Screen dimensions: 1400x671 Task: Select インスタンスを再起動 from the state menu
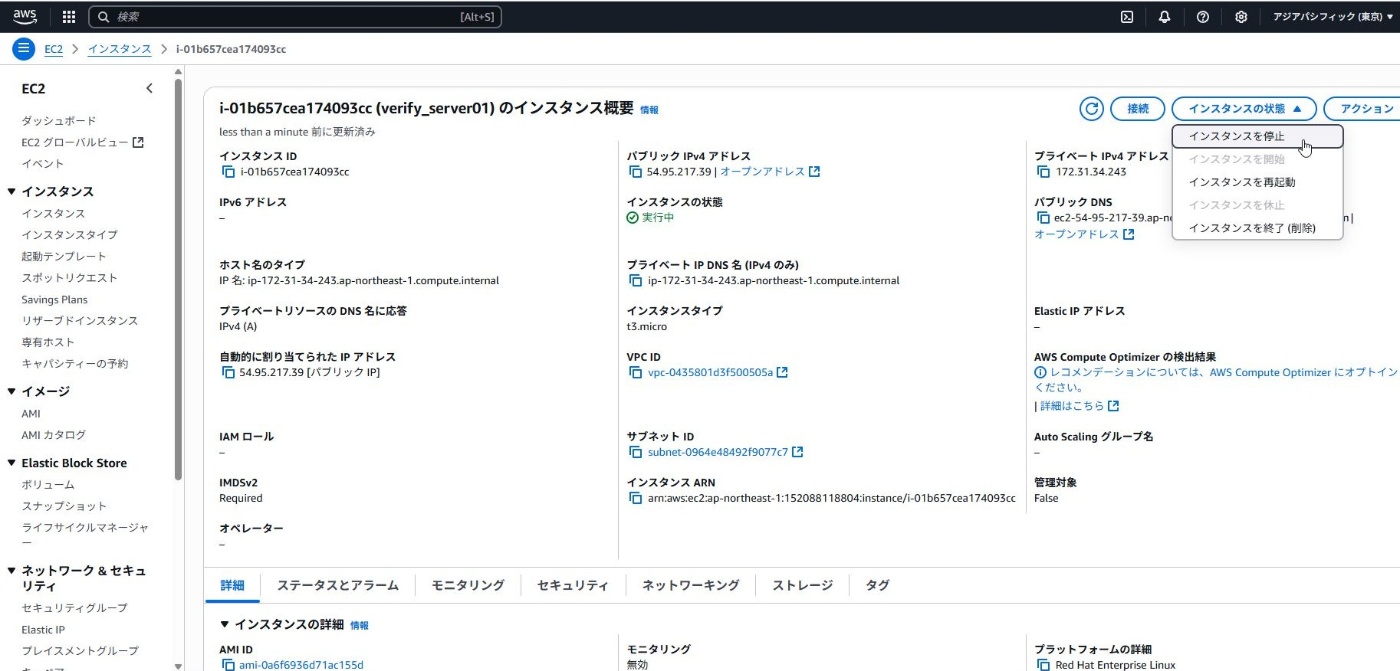(x=1258, y=182)
